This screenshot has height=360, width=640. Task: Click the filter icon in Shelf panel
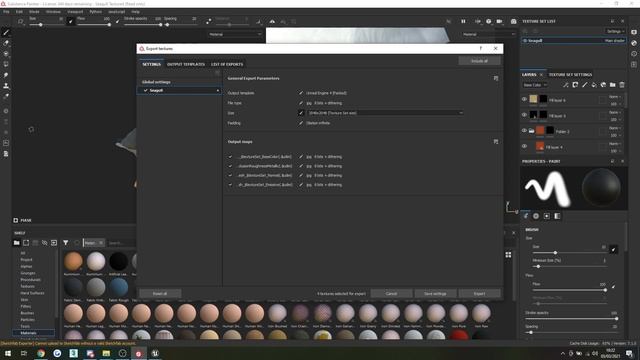(x=65, y=243)
